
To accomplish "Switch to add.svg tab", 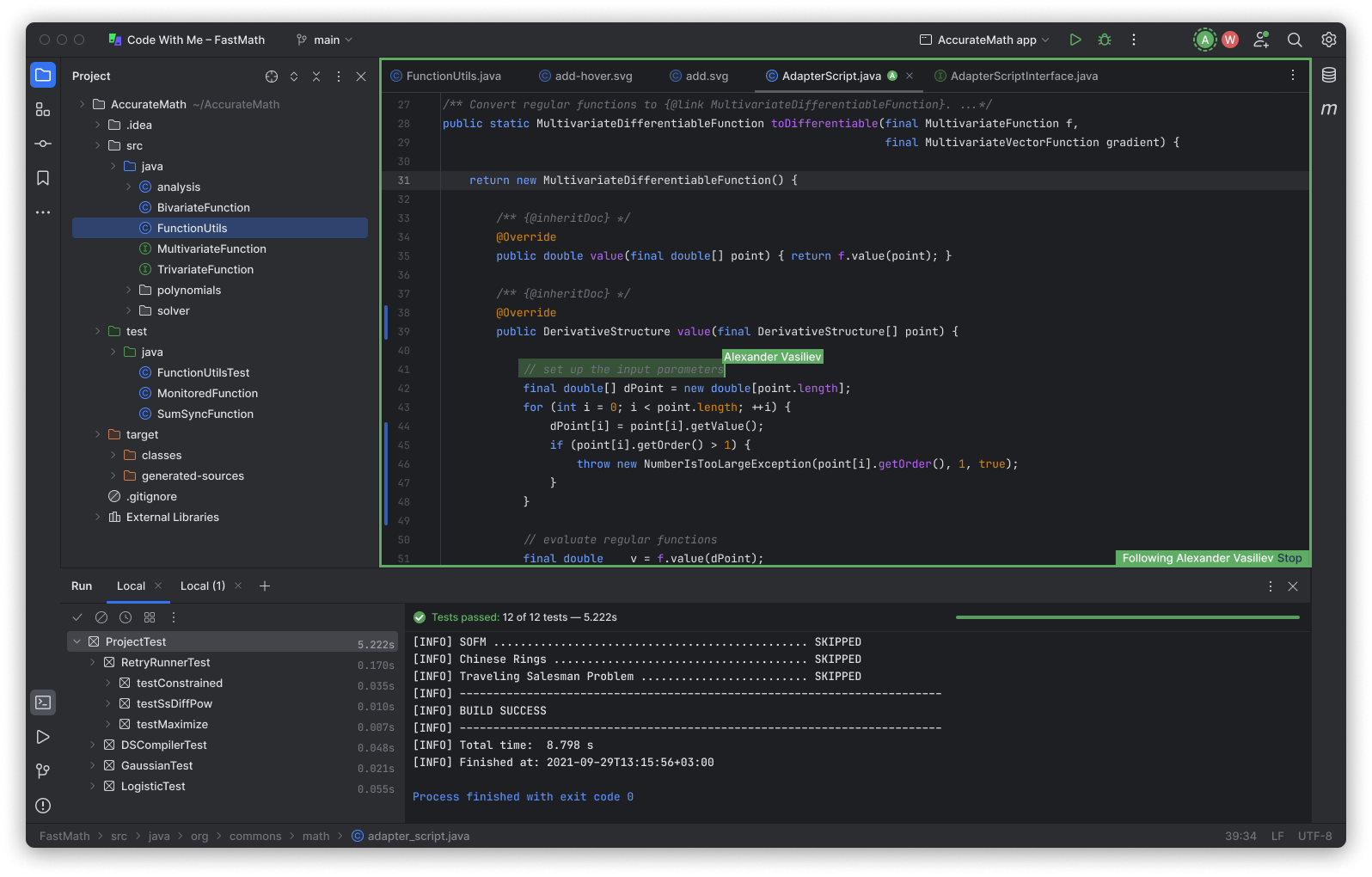I will pos(699,76).
